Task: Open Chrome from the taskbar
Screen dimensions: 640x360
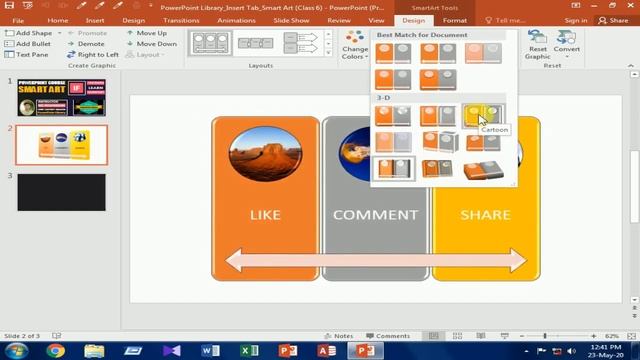Action: [x=56, y=351]
